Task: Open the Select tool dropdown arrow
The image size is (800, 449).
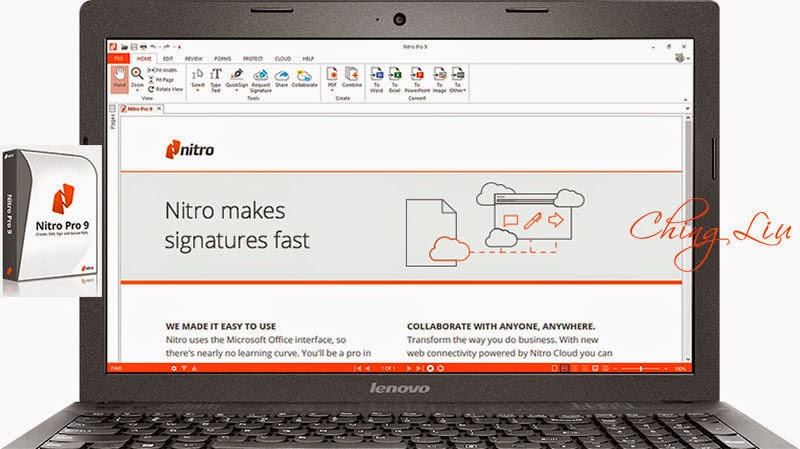Action: click(x=197, y=90)
